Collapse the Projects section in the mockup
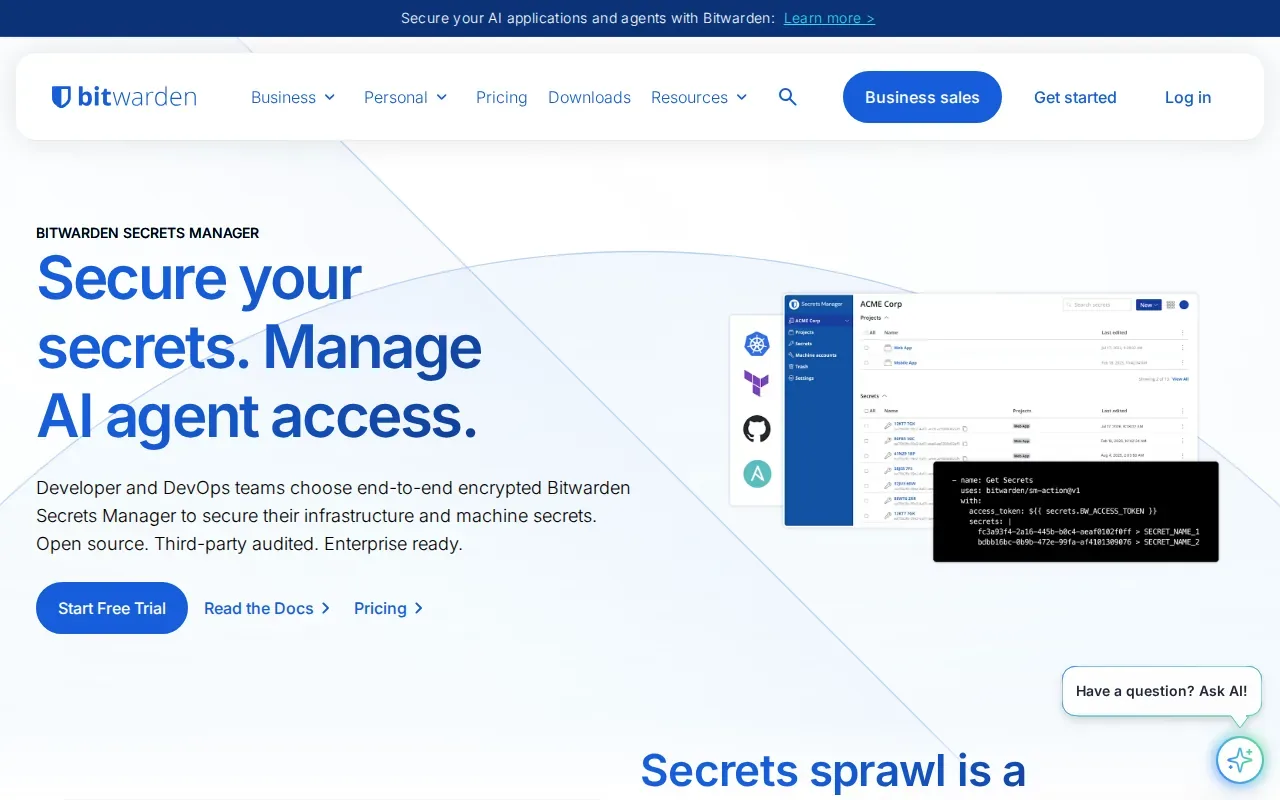The width and height of the screenshot is (1280, 800). pyautogui.click(x=886, y=318)
